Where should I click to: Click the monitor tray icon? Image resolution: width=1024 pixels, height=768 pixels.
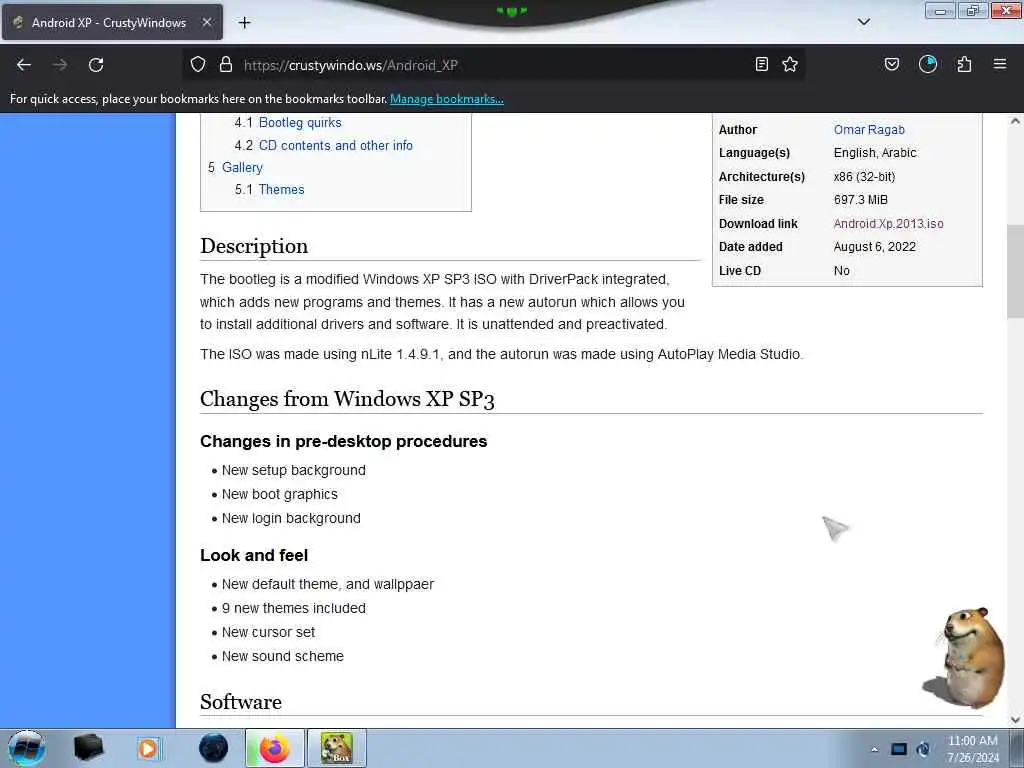pyautogui.click(x=899, y=749)
